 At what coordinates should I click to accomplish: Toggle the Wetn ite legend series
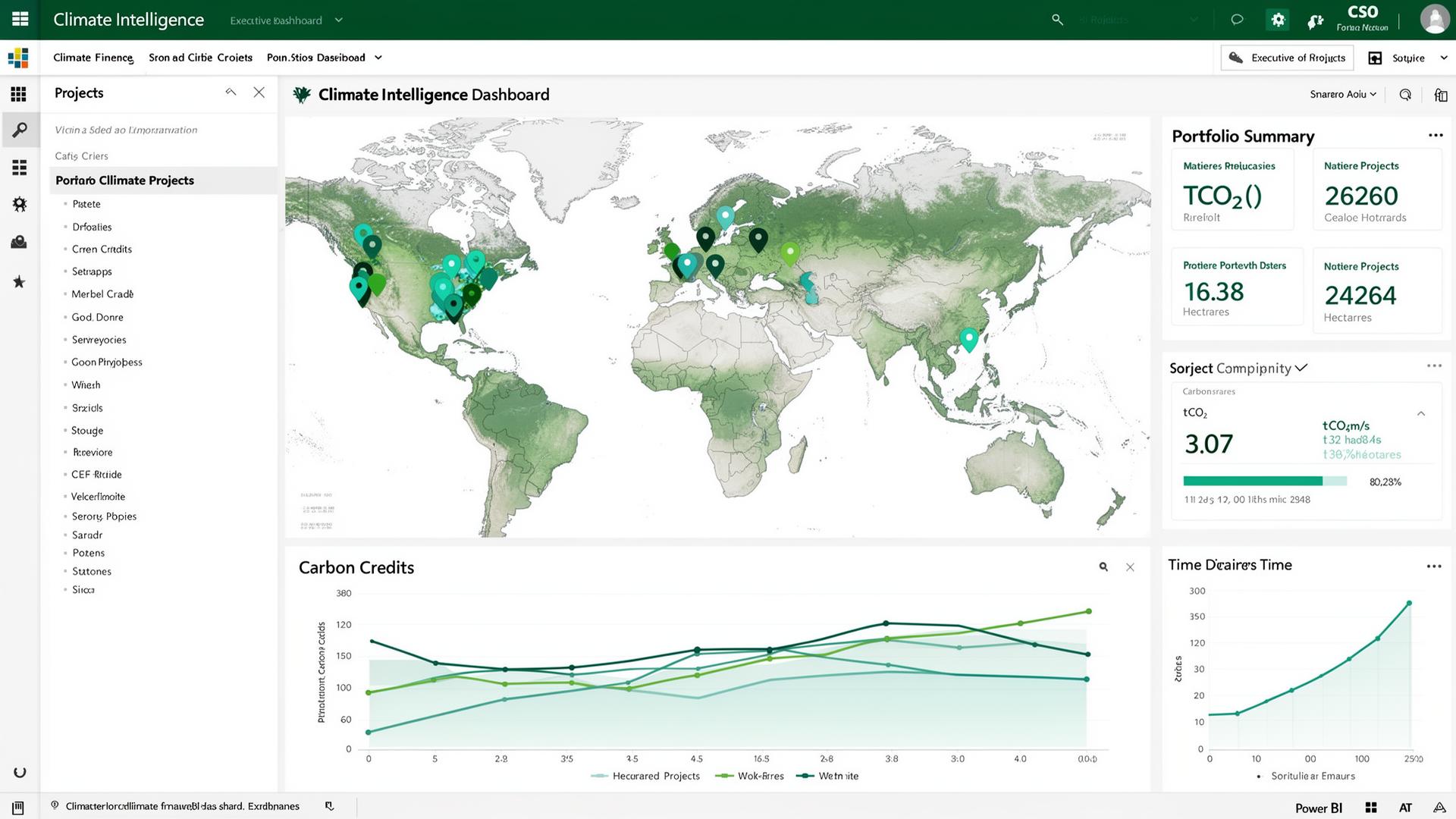tap(829, 776)
